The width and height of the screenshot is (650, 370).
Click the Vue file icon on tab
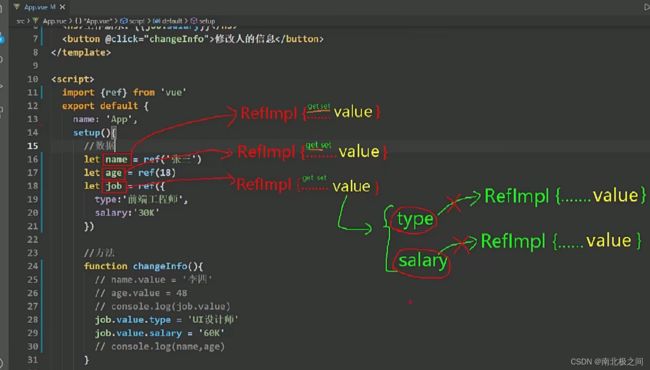point(17,7)
